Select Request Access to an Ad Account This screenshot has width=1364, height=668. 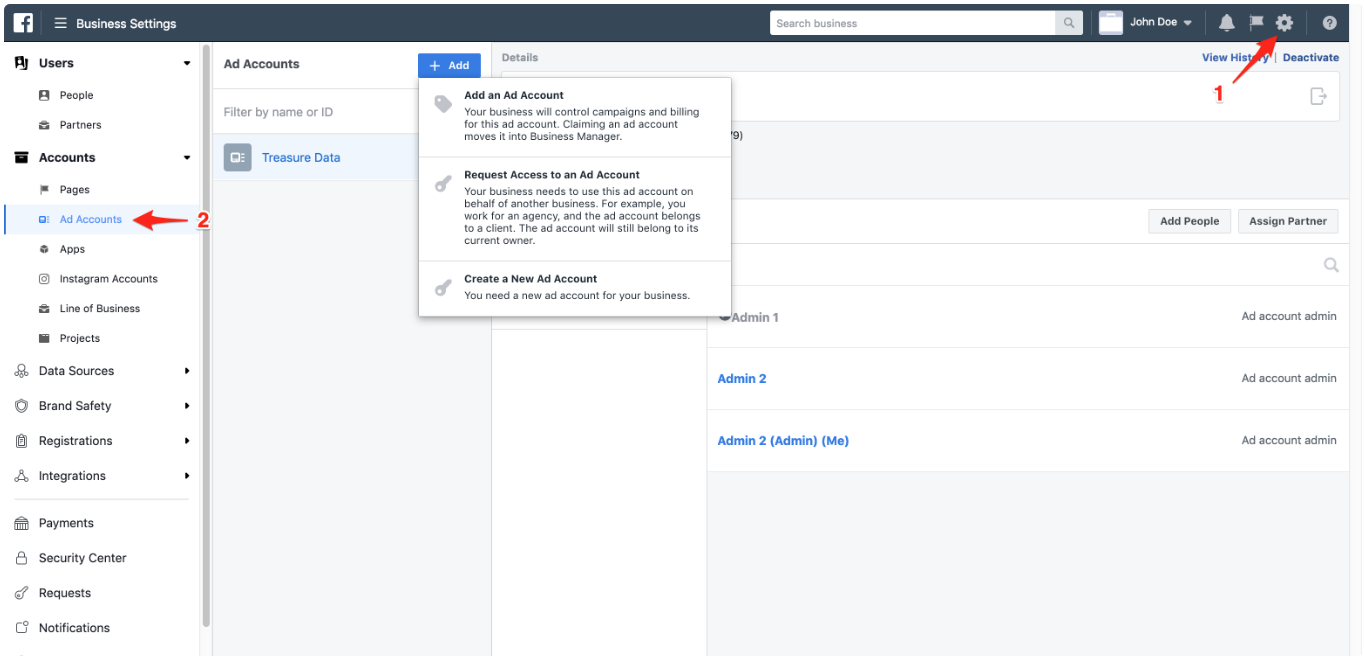point(551,175)
